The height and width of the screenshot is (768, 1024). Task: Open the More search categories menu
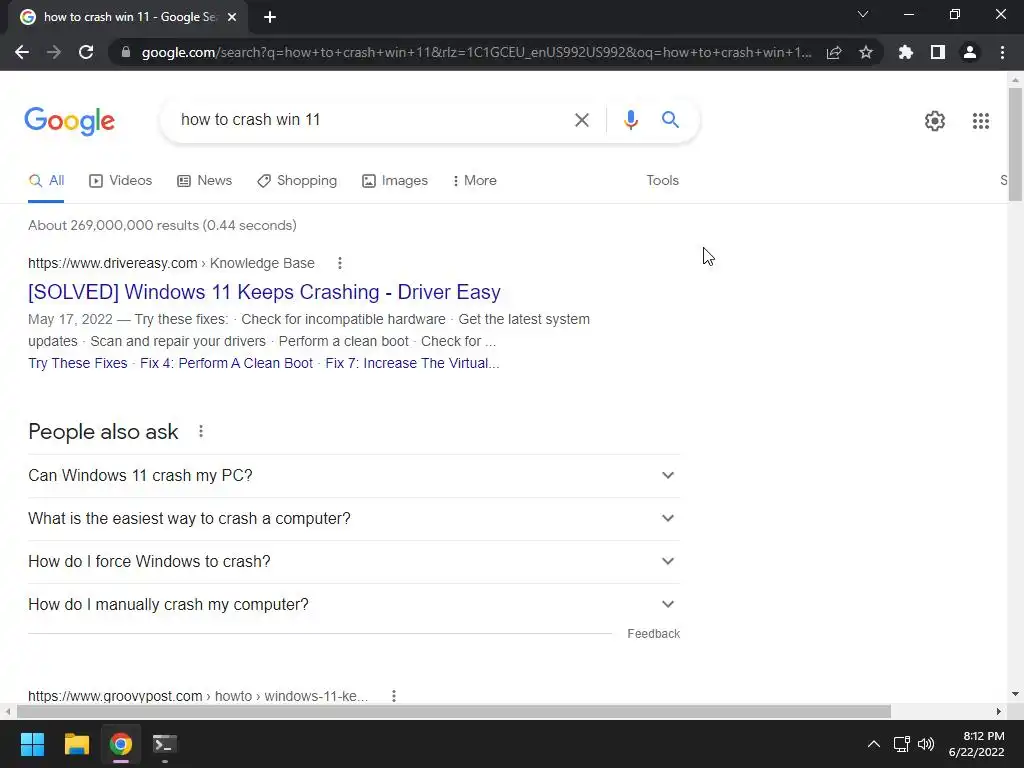[475, 180]
